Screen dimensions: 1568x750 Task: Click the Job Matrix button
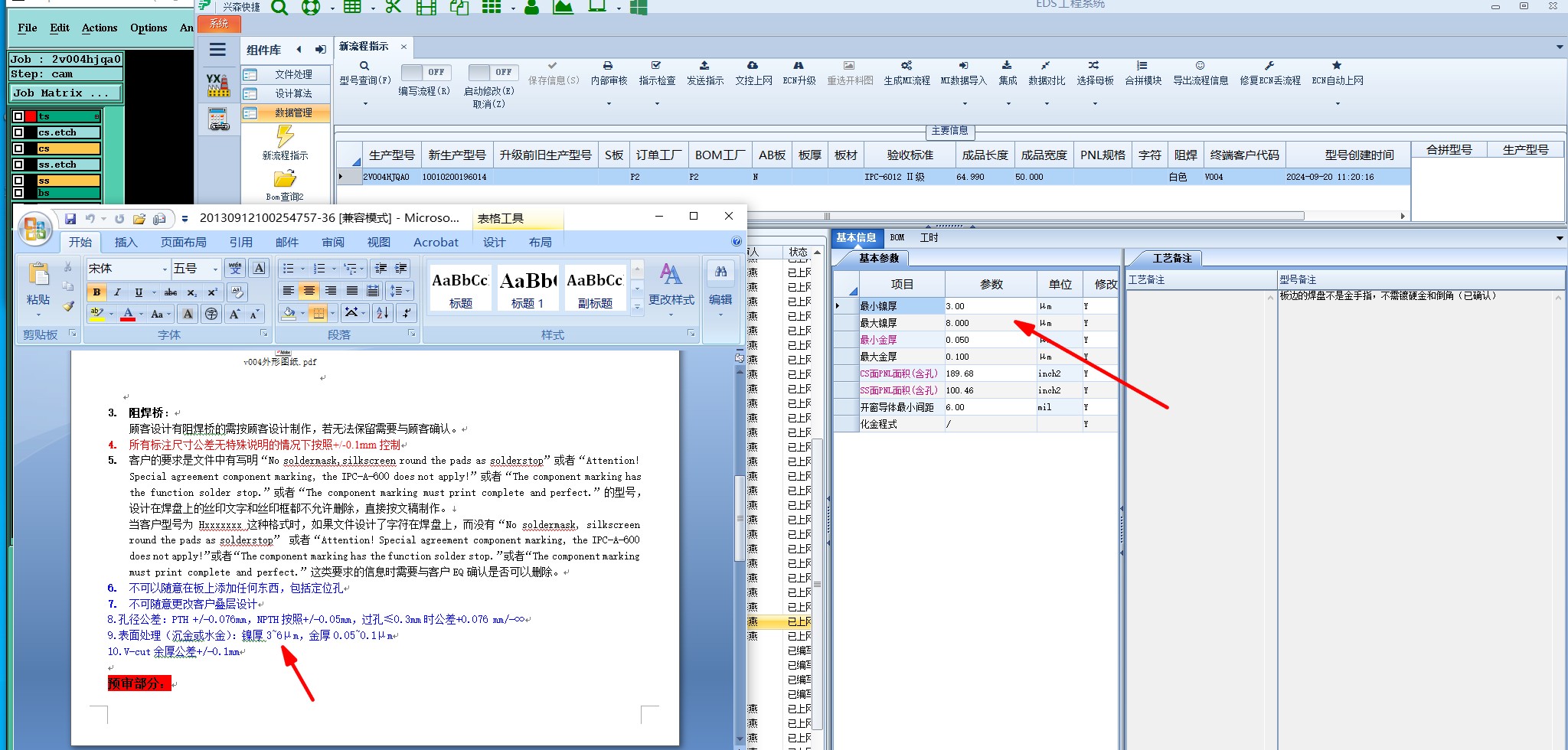tap(66, 93)
